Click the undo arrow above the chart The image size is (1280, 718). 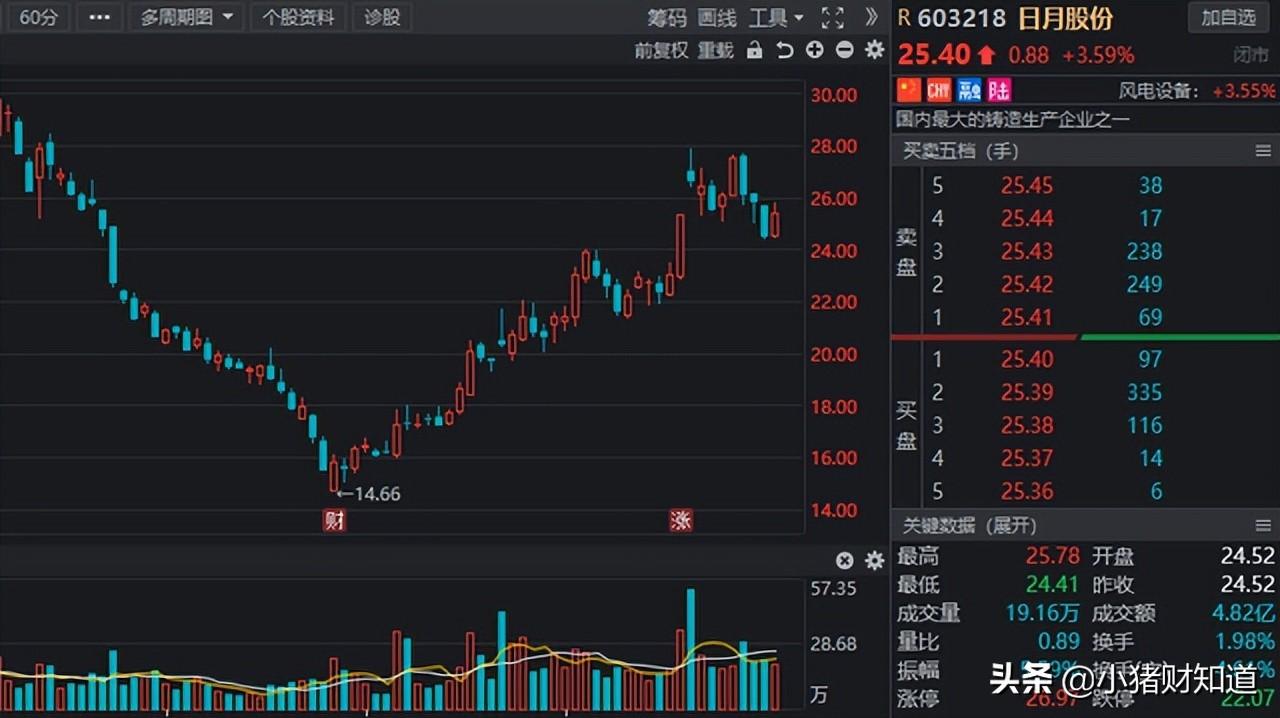[785, 50]
